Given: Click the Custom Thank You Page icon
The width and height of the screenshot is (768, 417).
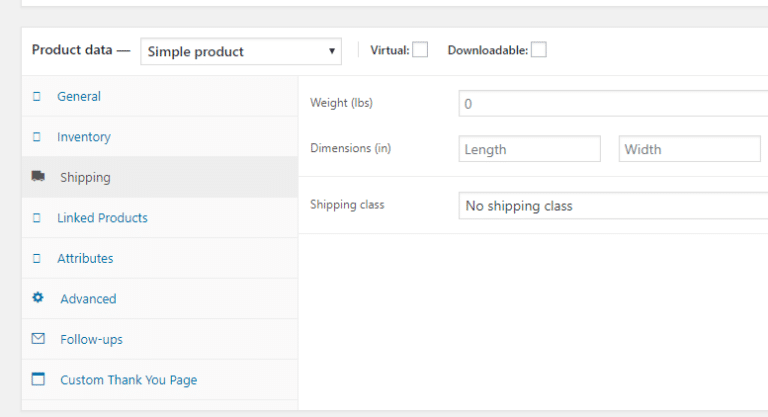Looking at the screenshot, I should click(x=38, y=380).
